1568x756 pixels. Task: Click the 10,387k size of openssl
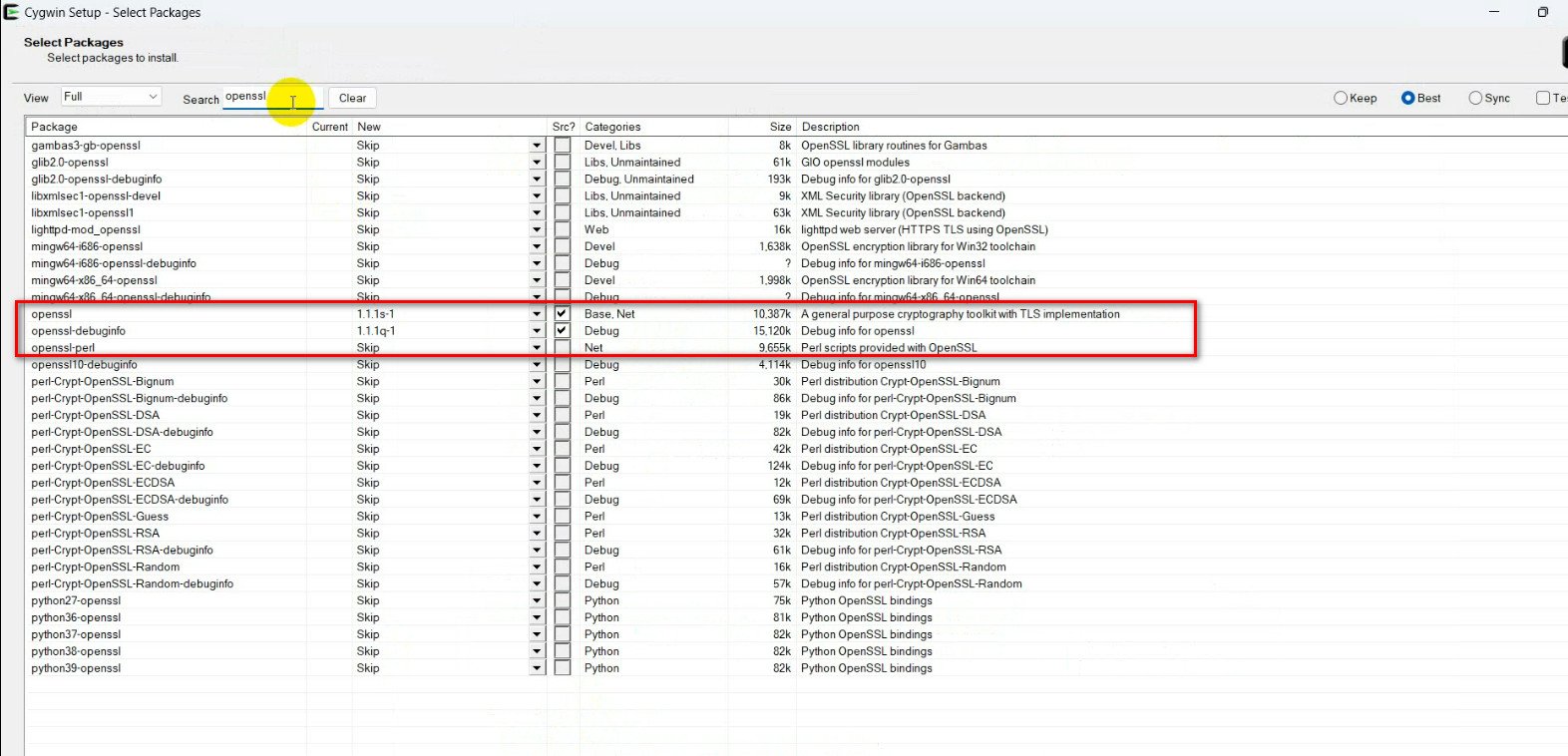tap(772, 313)
